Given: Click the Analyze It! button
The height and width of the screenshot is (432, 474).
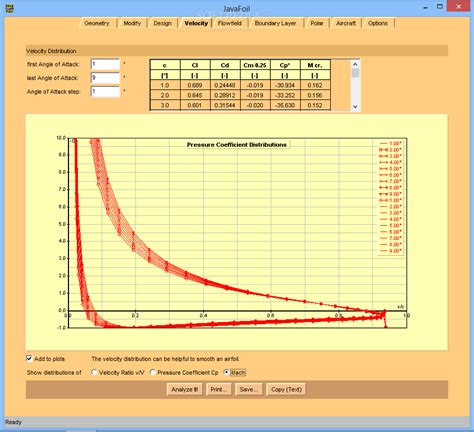Looking at the screenshot, I should point(185,389).
